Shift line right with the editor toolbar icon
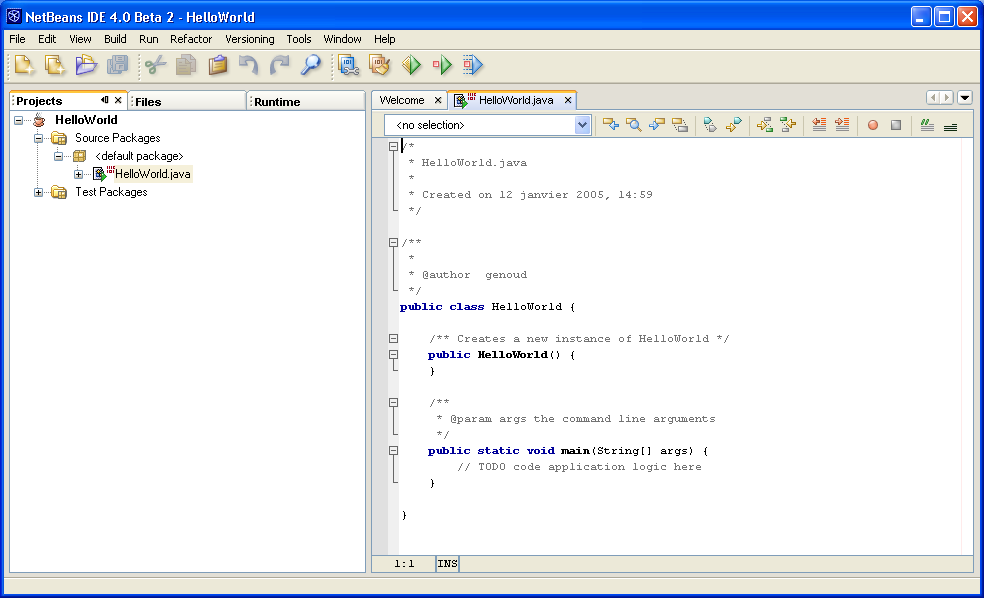The height and width of the screenshot is (598, 984). coord(842,125)
